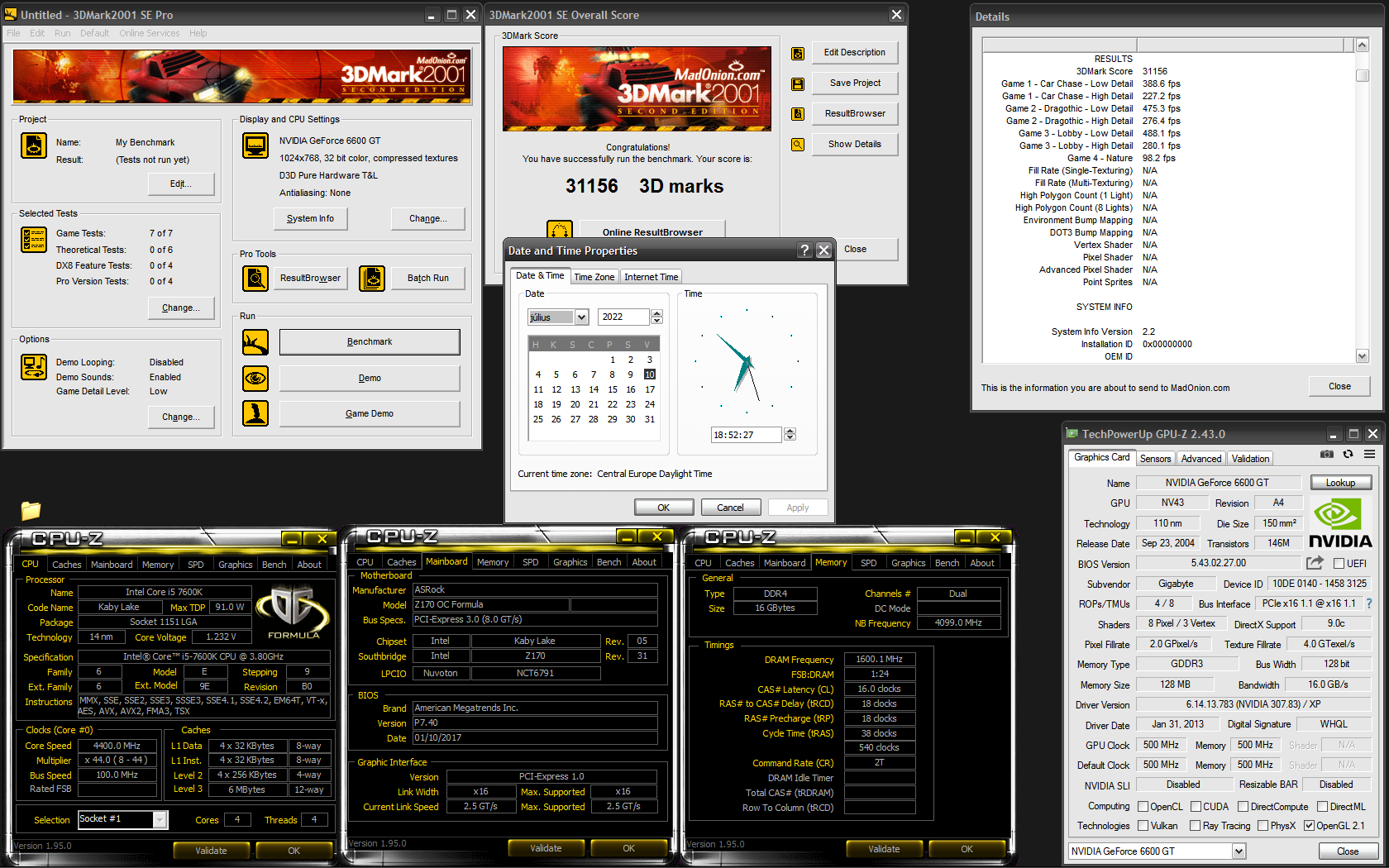Click Validate in the CPU tab CPU-Z window
The image size is (1389, 868).
pyautogui.click(x=211, y=851)
